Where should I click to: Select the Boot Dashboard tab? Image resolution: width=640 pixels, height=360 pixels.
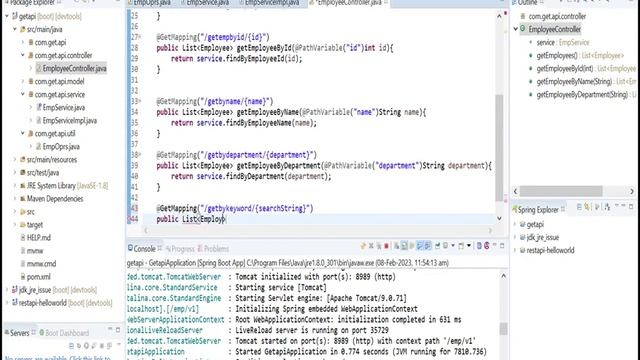64,333
